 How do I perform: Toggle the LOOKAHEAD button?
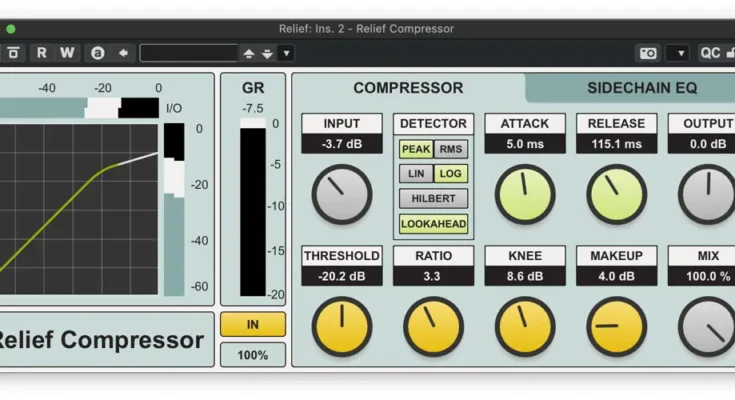[433, 224]
